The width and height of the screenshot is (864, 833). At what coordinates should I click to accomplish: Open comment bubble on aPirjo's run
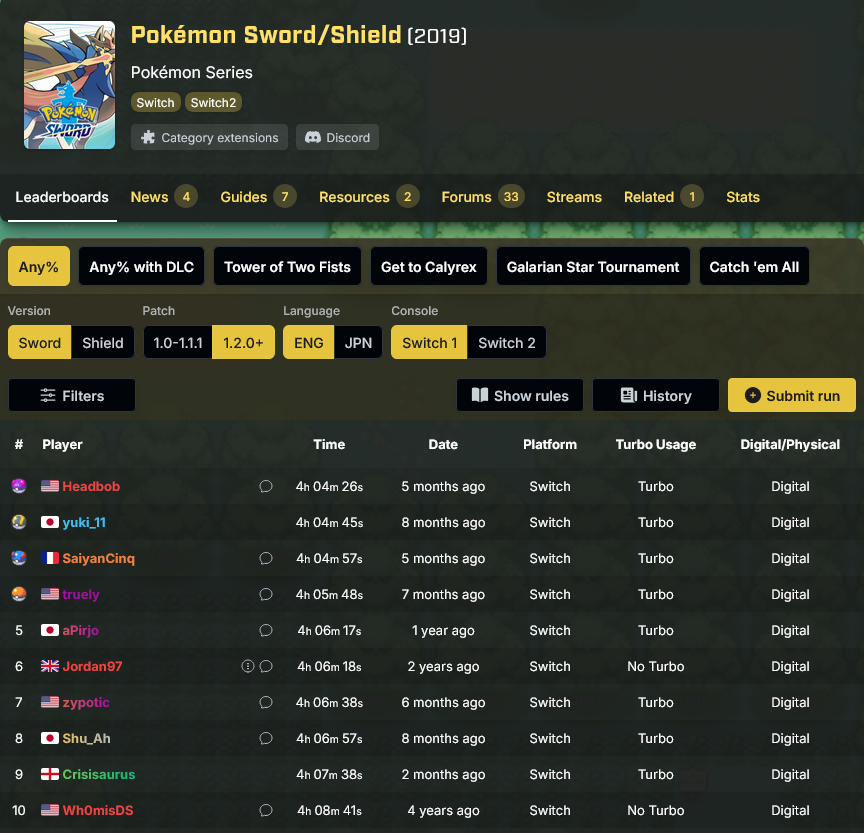(266, 630)
